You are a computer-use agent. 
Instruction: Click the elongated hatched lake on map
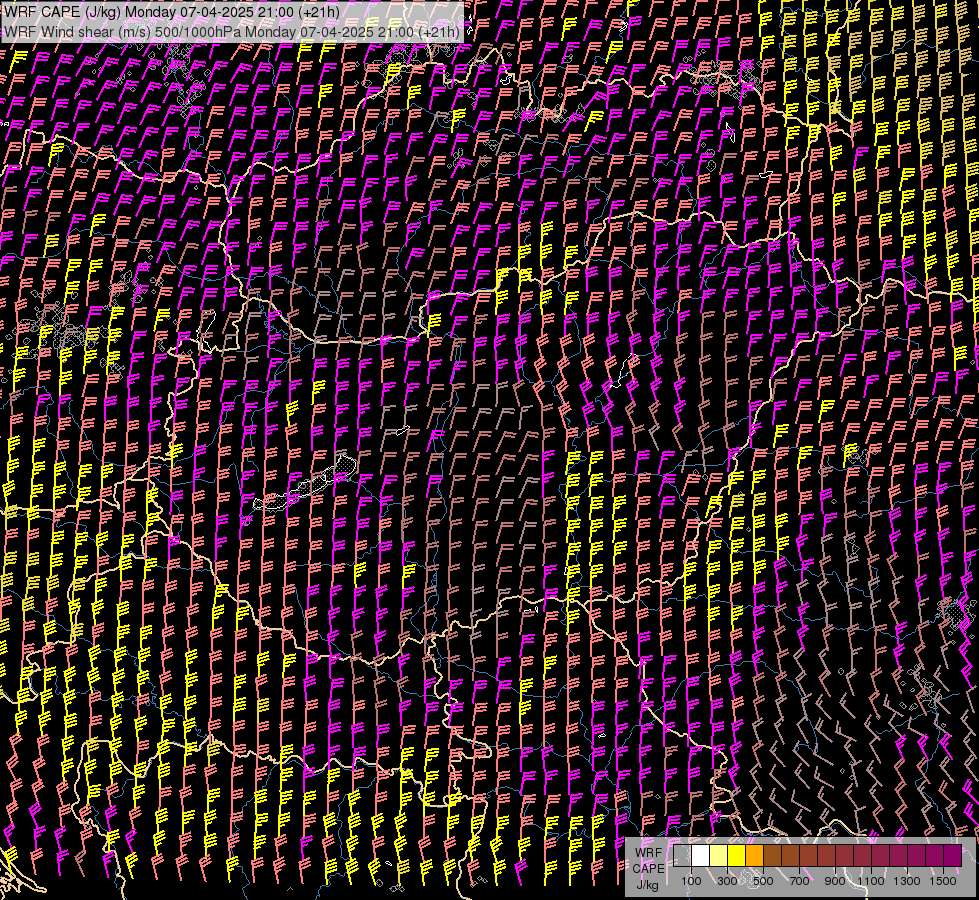(x=306, y=483)
